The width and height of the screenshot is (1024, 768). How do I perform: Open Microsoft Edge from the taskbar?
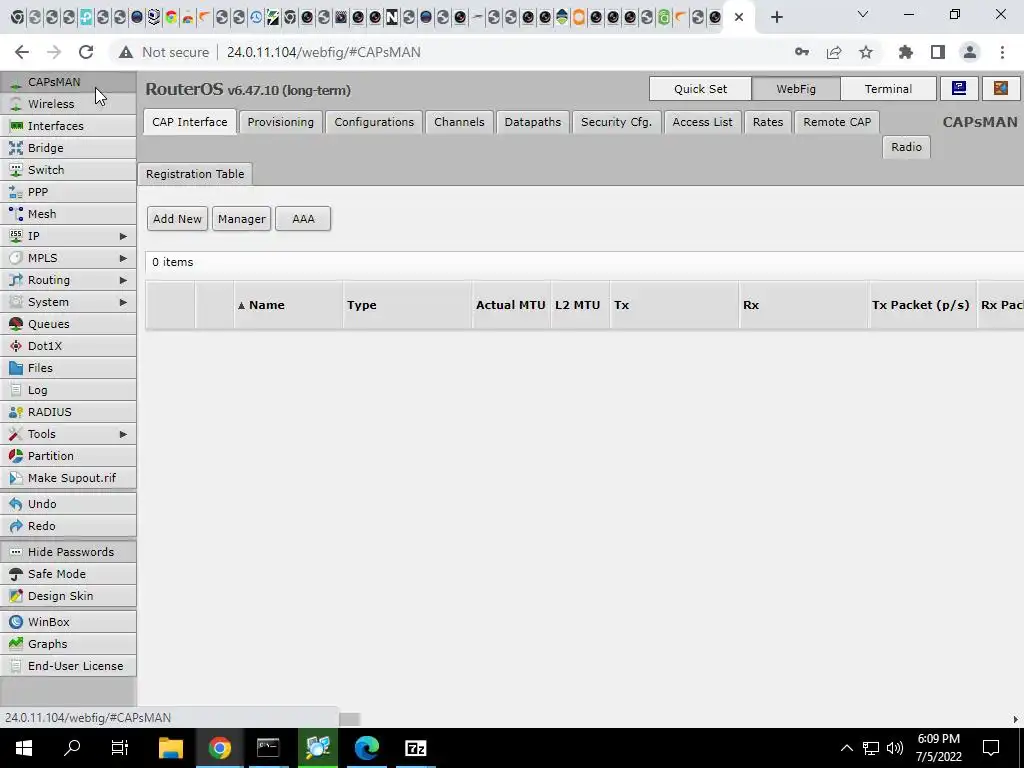pyautogui.click(x=366, y=748)
